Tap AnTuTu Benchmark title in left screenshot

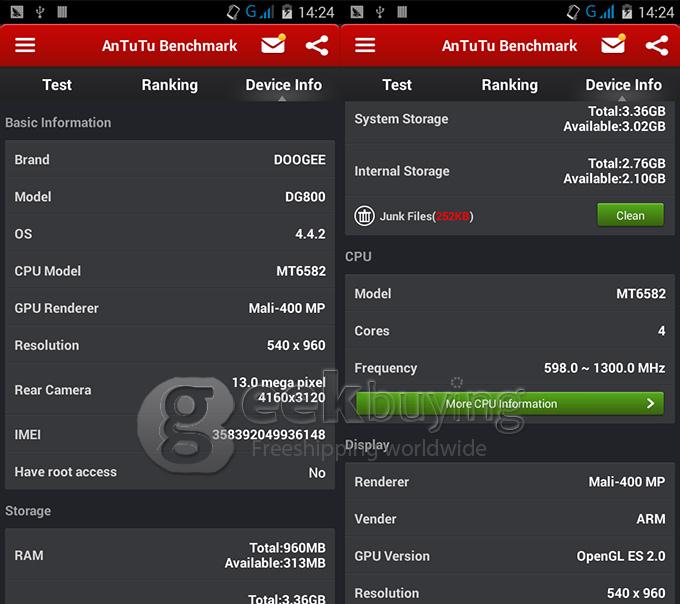(x=170, y=46)
